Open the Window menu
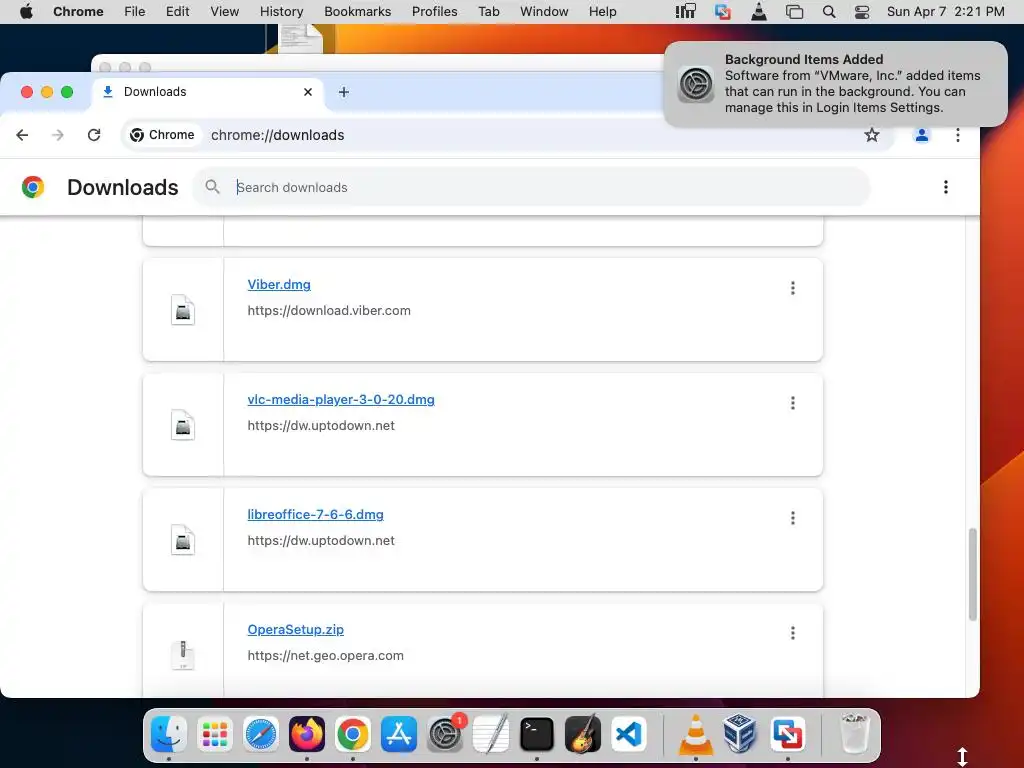 click(x=544, y=12)
